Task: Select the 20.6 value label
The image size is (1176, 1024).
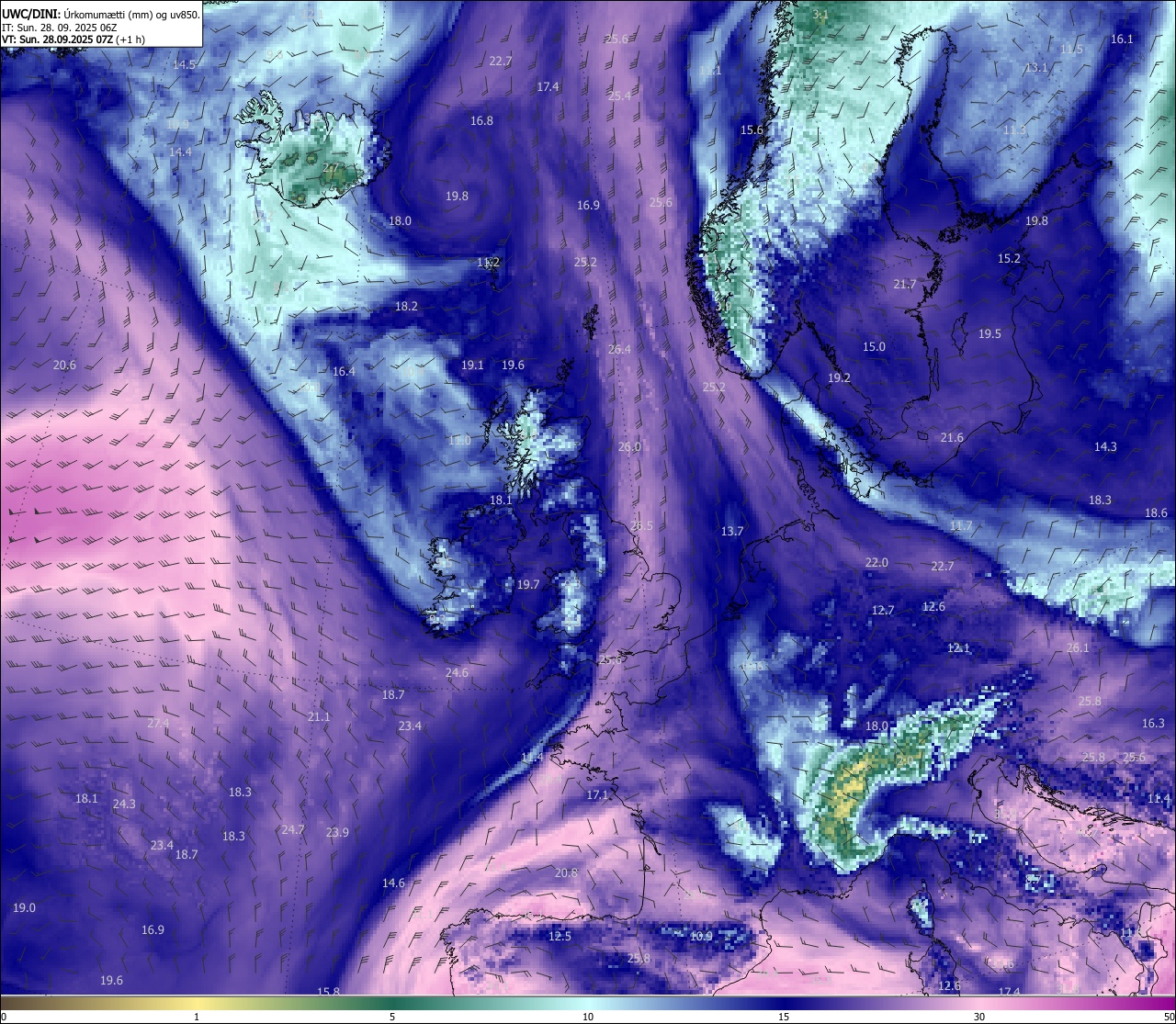Action: pyautogui.click(x=64, y=365)
